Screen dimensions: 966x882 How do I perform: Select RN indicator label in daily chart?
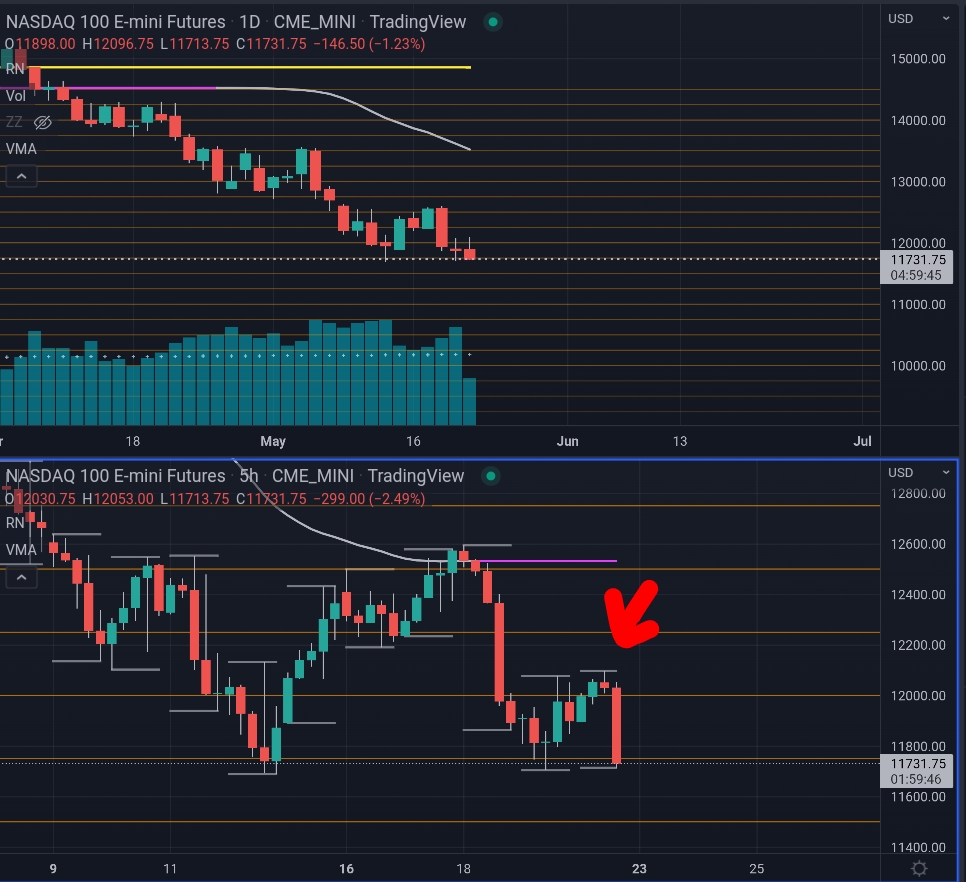tap(15, 69)
